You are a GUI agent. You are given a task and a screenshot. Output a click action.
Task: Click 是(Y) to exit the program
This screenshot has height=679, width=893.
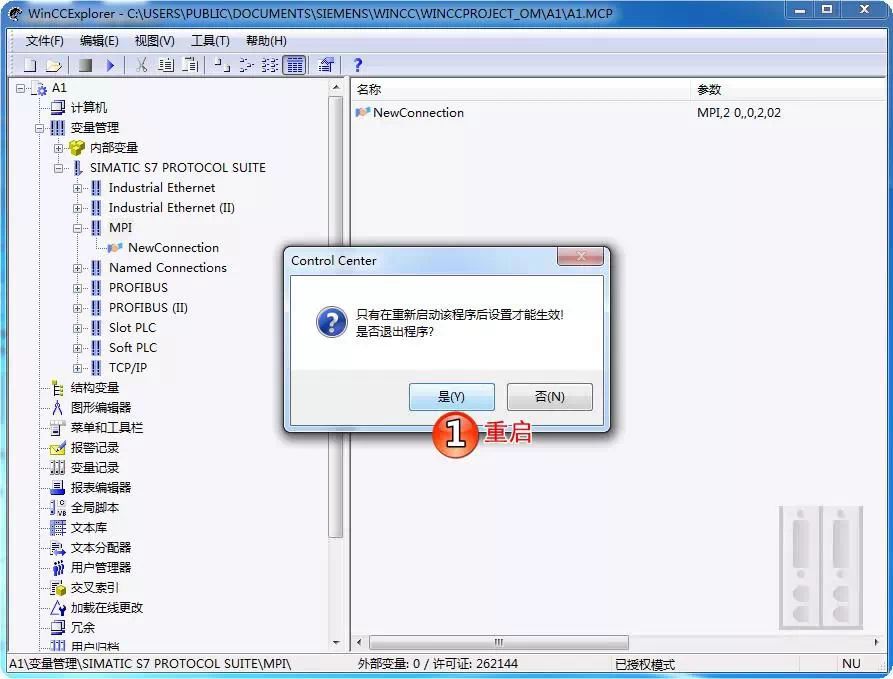click(452, 396)
